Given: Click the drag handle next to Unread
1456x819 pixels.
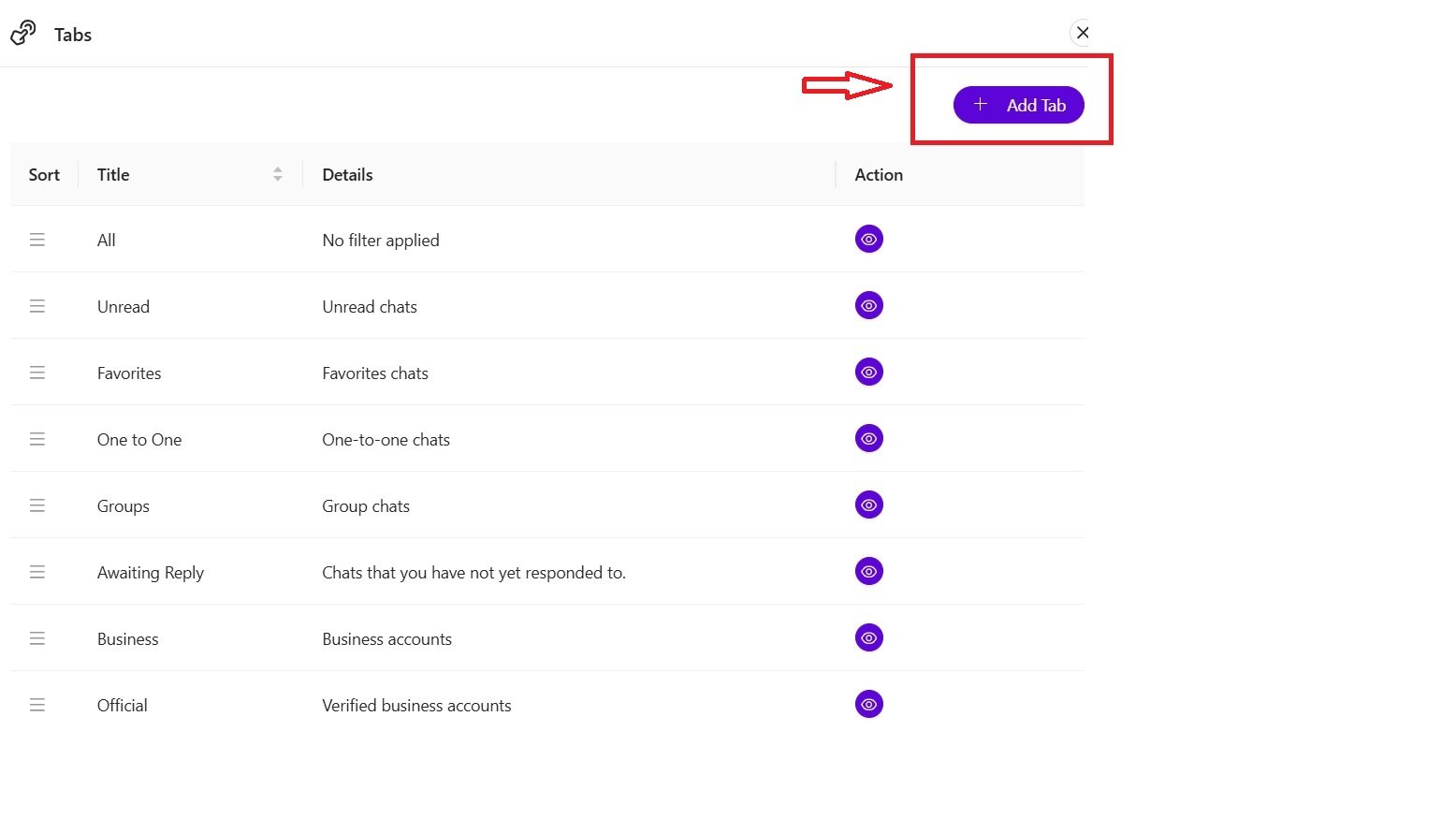Looking at the screenshot, I should pos(37,305).
